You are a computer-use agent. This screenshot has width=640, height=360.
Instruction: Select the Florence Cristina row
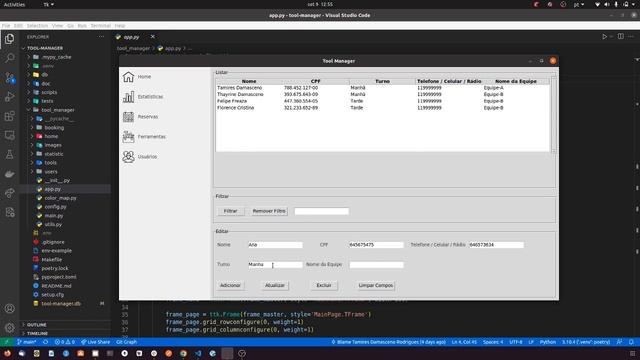click(x=382, y=108)
